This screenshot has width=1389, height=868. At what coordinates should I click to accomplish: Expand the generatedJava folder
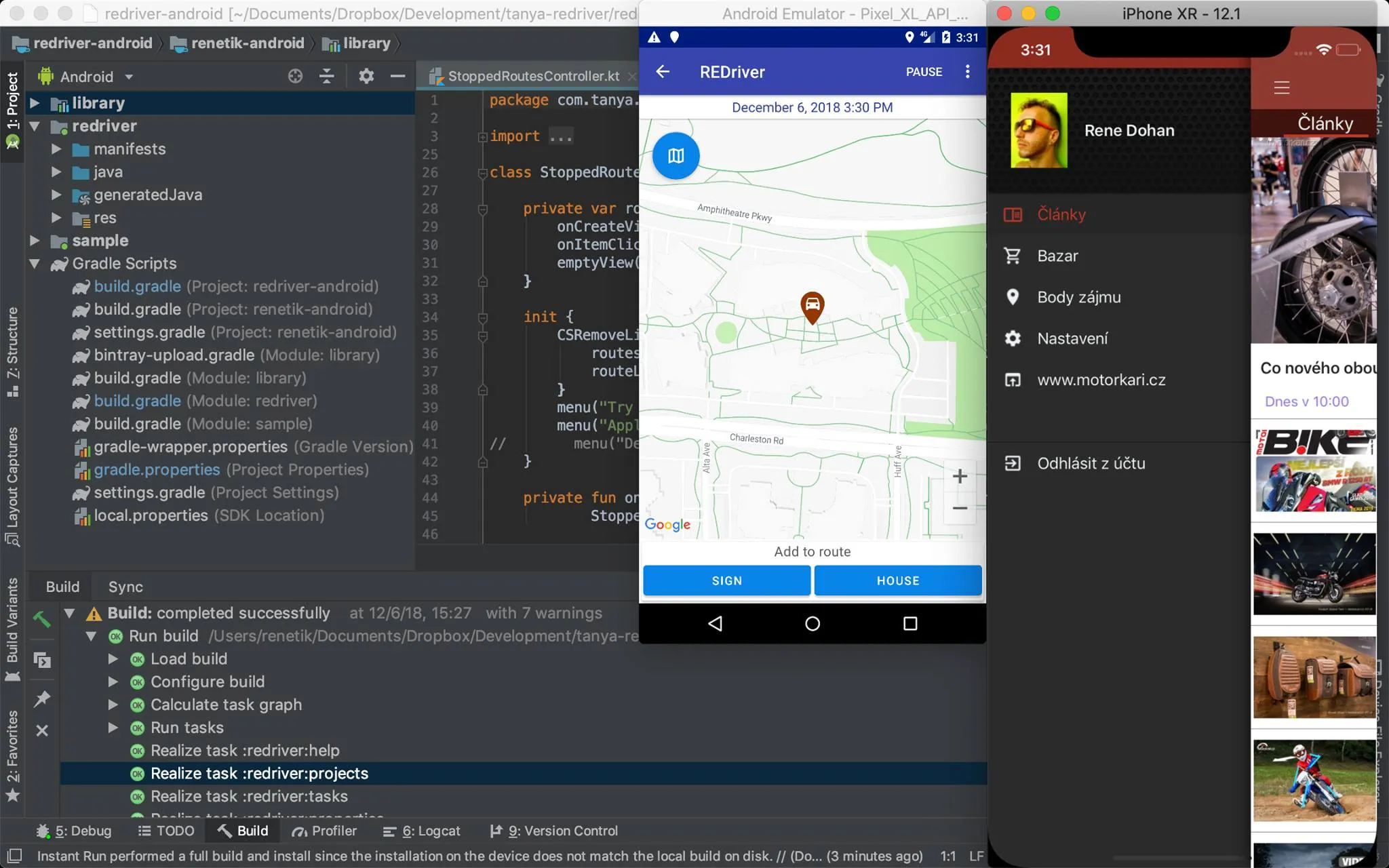point(56,195)
